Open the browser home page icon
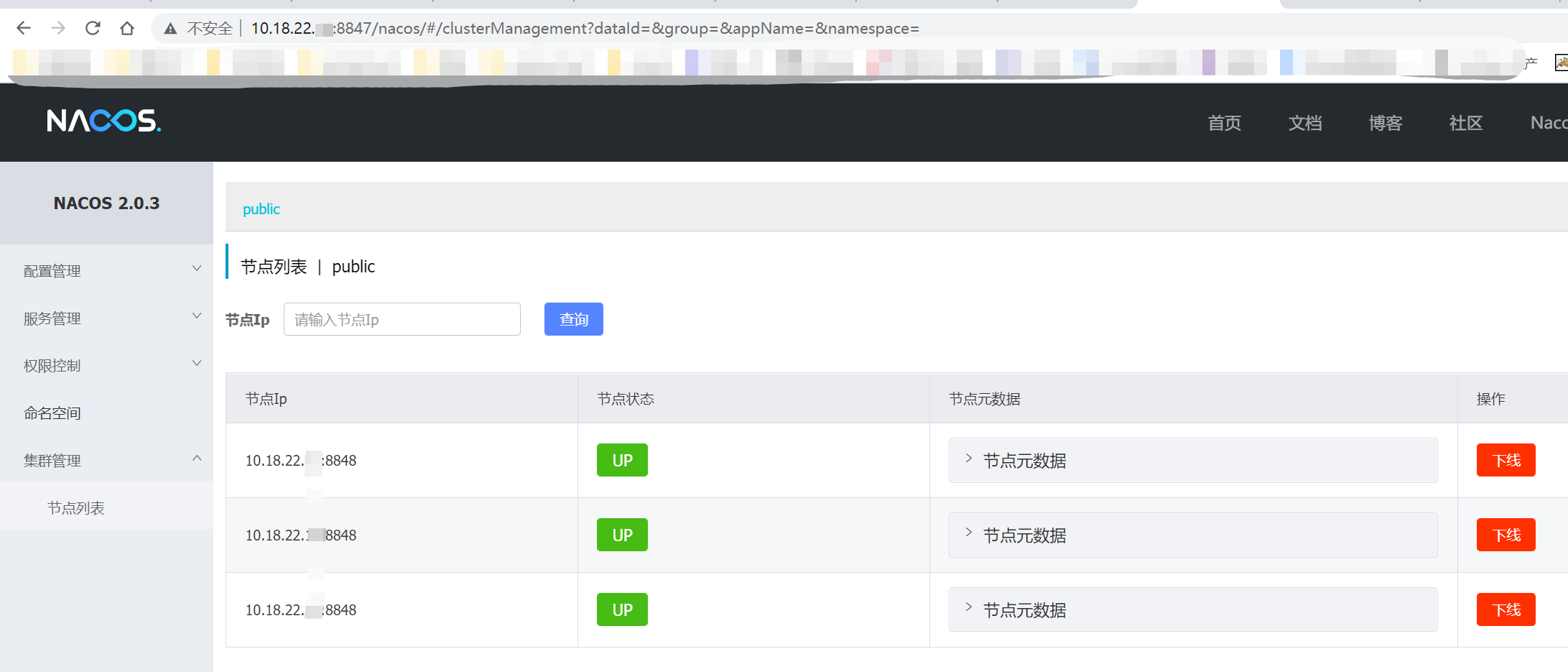The image size is (1568, 672). point(127,28)
